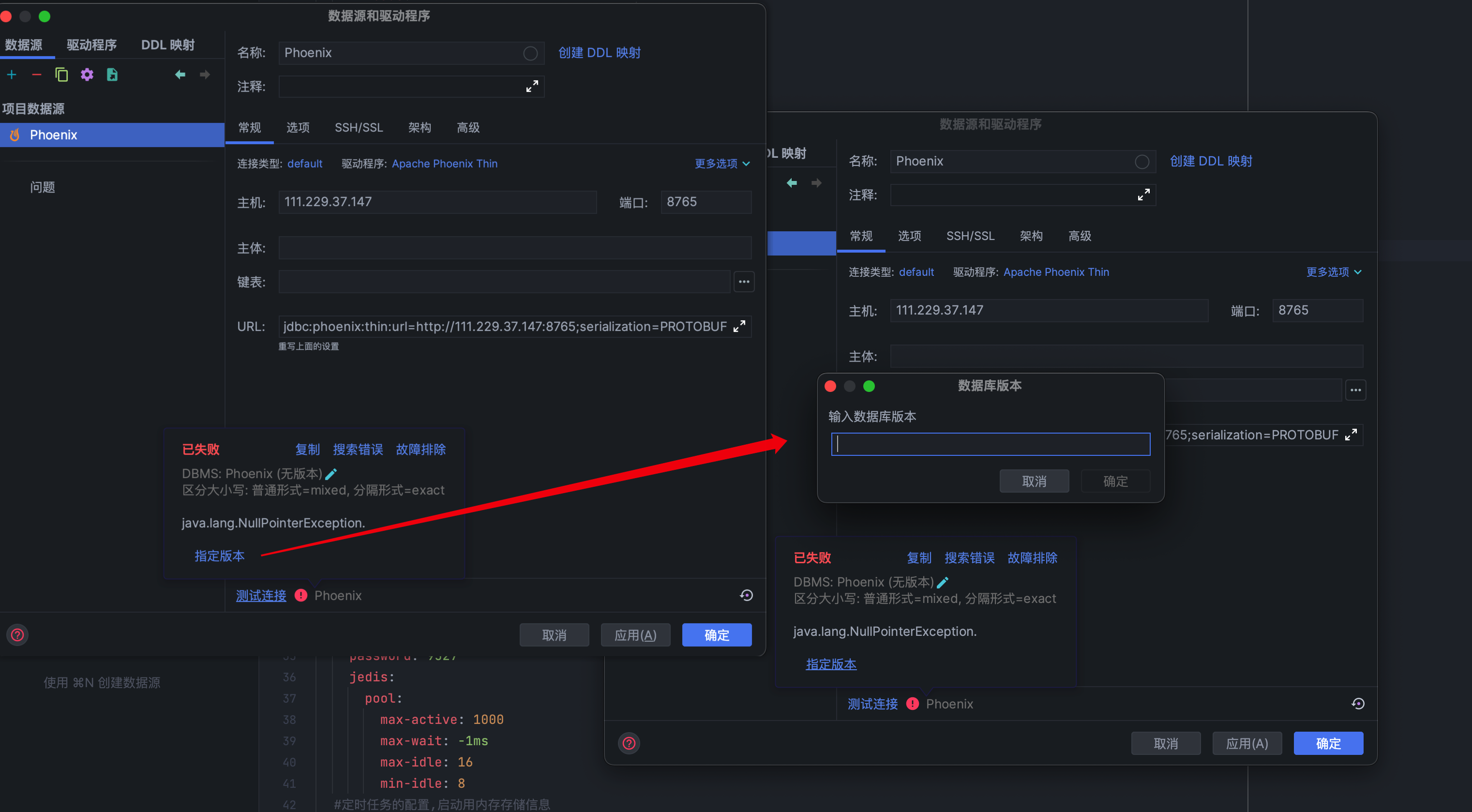Viewport: 1472px width, 812px height.
Task: Click 取消 button in right window
Action: 1166,743
